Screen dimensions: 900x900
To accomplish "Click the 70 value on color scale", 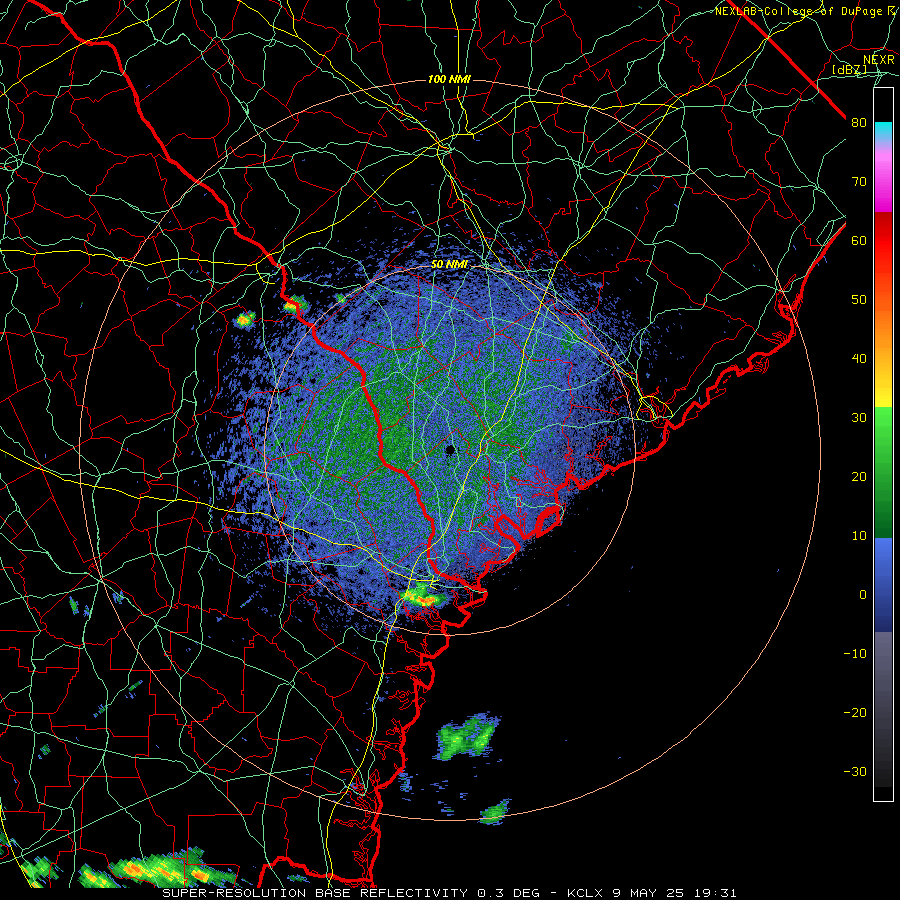I will (x=859, y=182).
